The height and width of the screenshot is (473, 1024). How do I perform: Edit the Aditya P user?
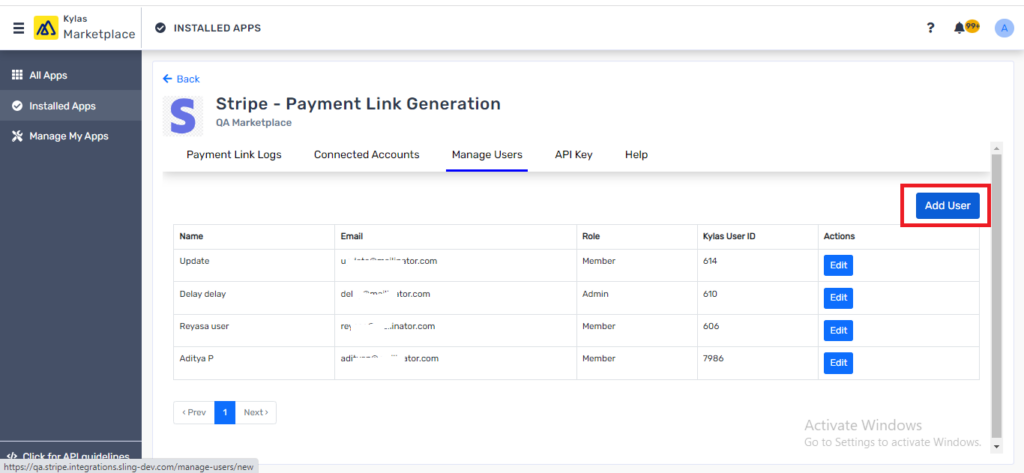coord(838,363)
